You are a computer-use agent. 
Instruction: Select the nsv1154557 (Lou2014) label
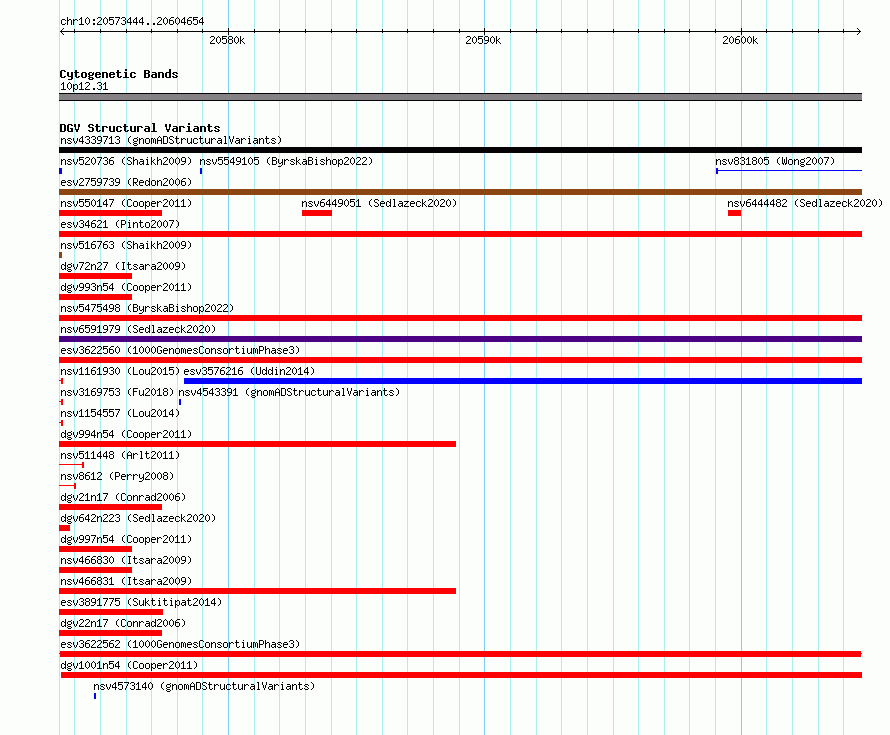120,413
